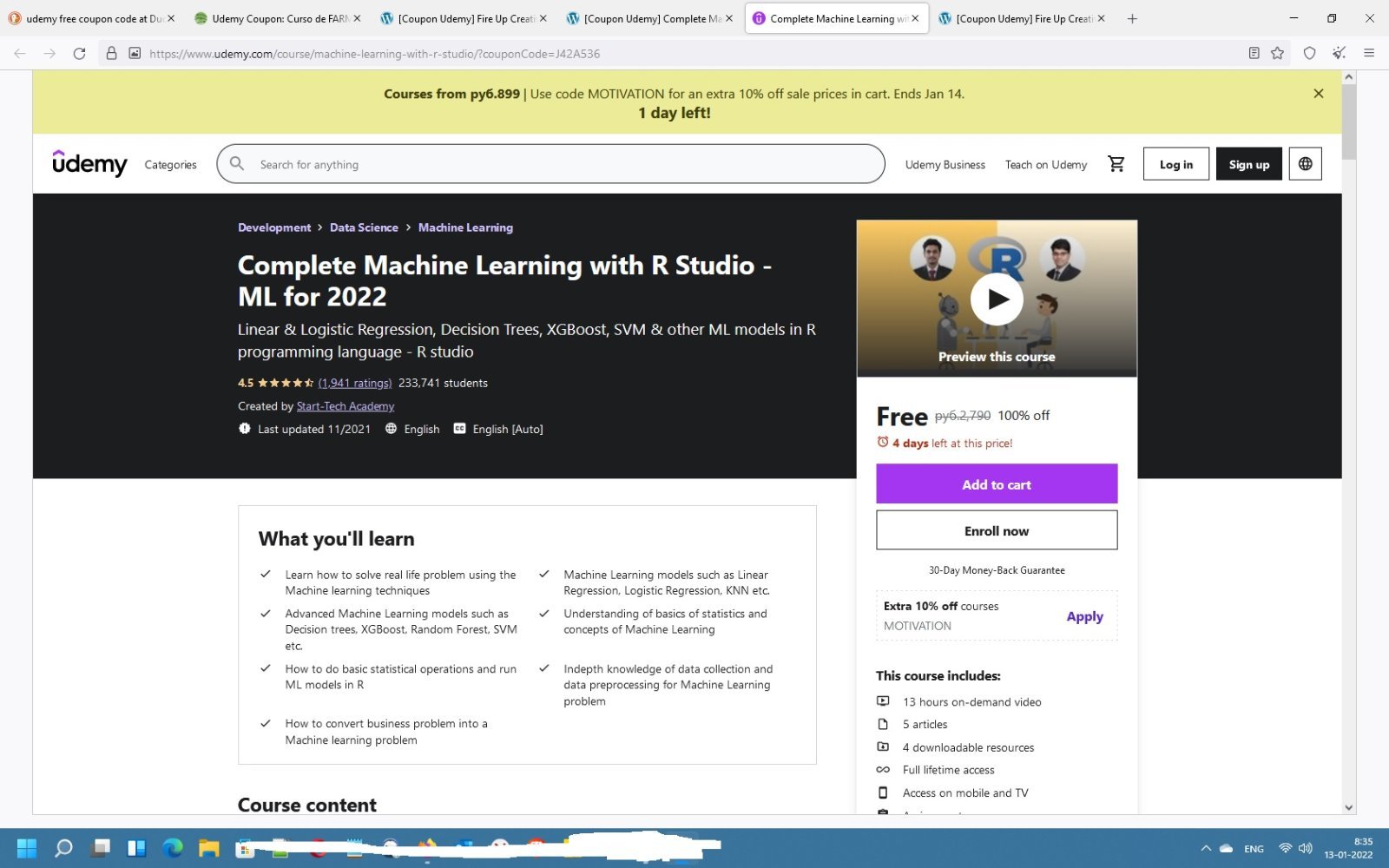
Task: Open Windows Task View
Action: [x=100, y=848]
